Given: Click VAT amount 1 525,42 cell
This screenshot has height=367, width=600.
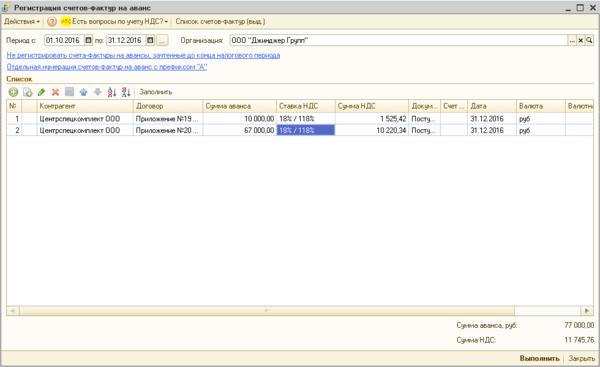Looking at the screenshot, I should coord(372,119).
